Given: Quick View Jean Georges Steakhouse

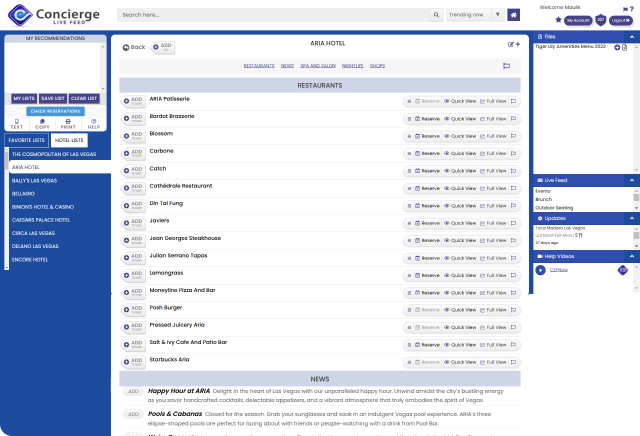Looking at the screenshot, I should point(460,240).
